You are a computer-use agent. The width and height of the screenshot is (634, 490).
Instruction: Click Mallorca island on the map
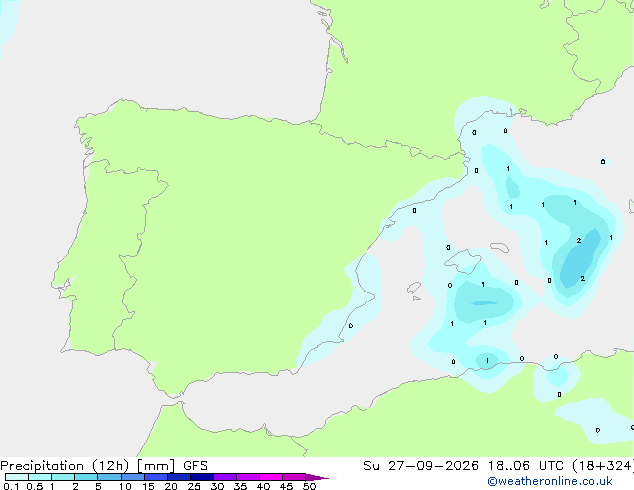tap(463, 260)
